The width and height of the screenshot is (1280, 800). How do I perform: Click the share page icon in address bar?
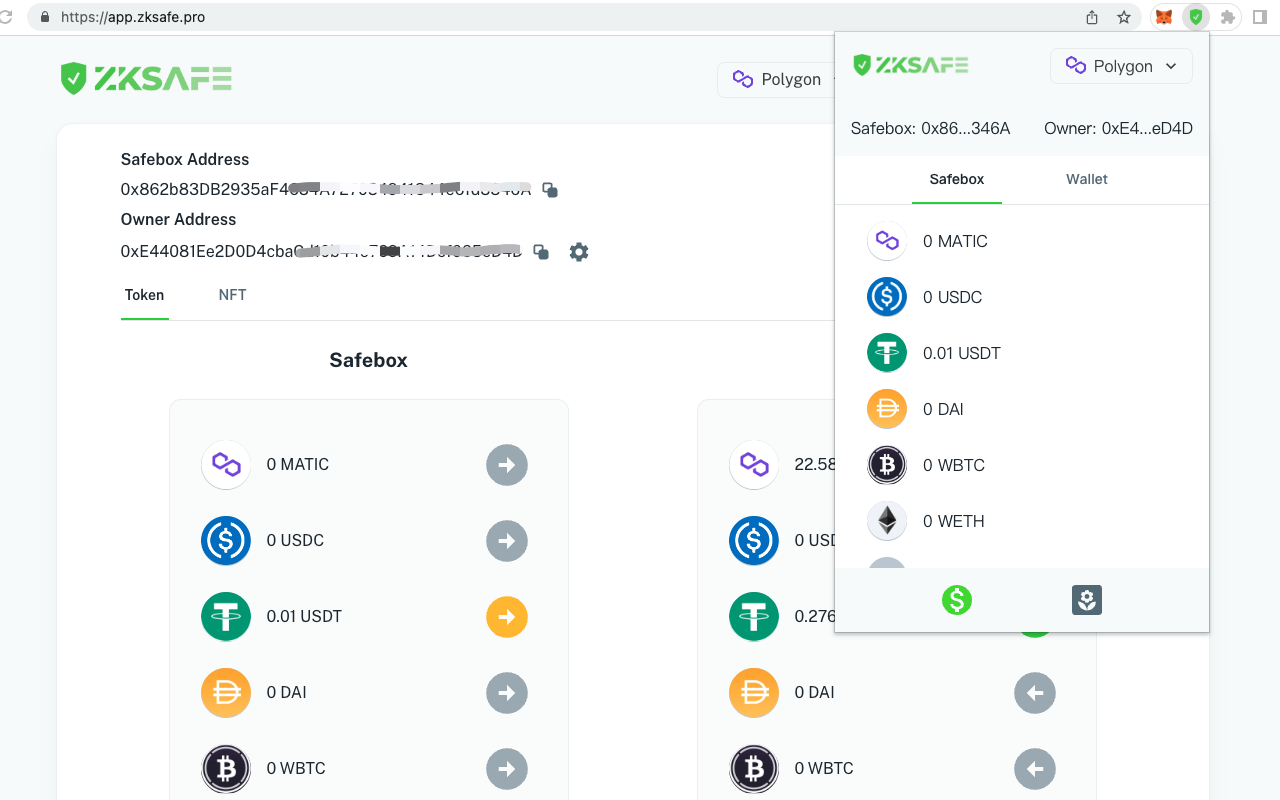click(1092, 17)
